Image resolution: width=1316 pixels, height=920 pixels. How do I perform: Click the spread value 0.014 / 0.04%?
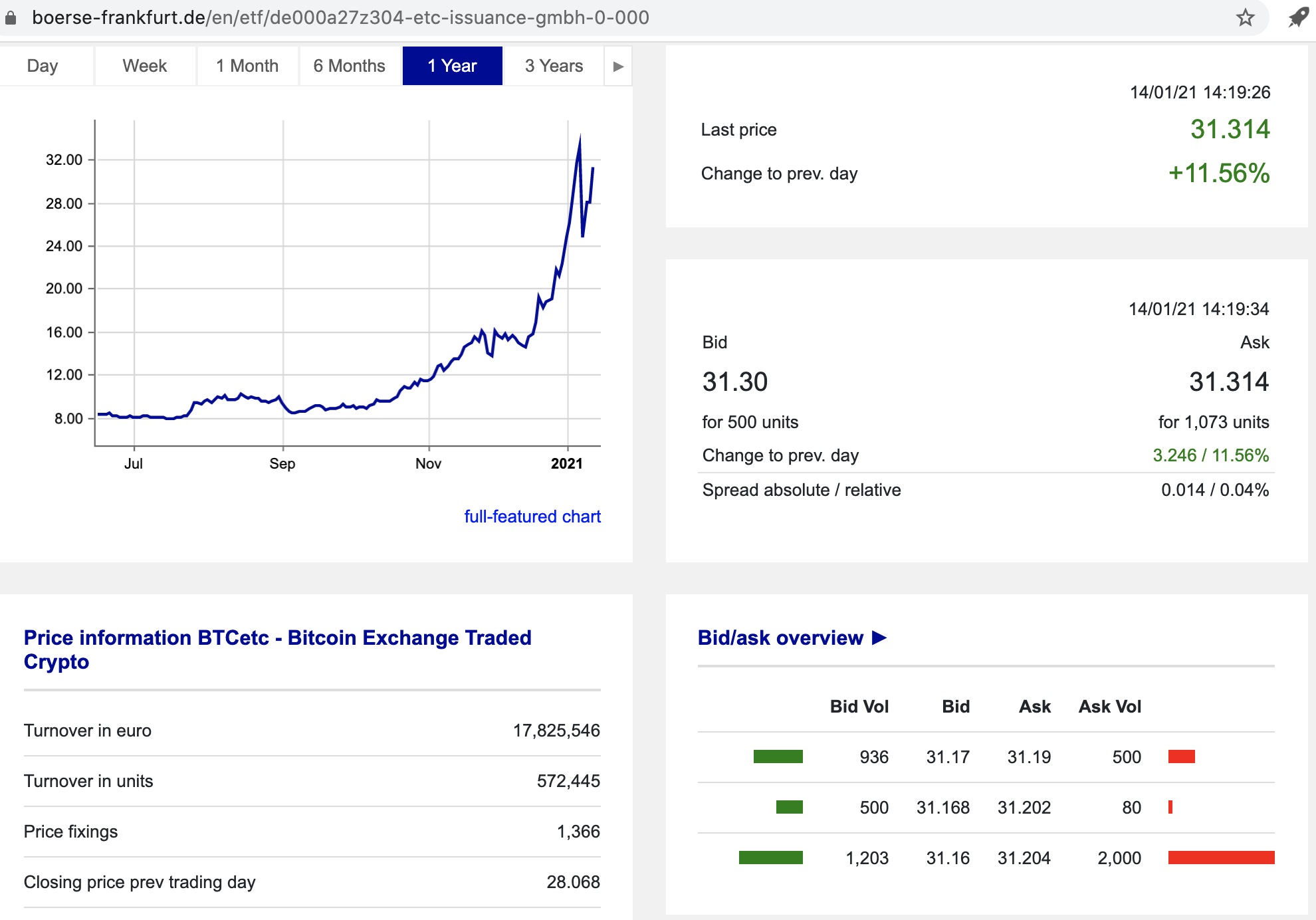click(x=1215, y=490)
